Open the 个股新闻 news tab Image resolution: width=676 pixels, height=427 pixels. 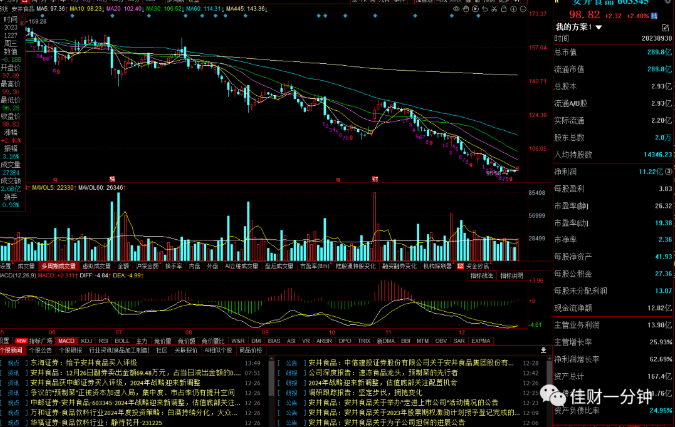[x=12, y=350]
